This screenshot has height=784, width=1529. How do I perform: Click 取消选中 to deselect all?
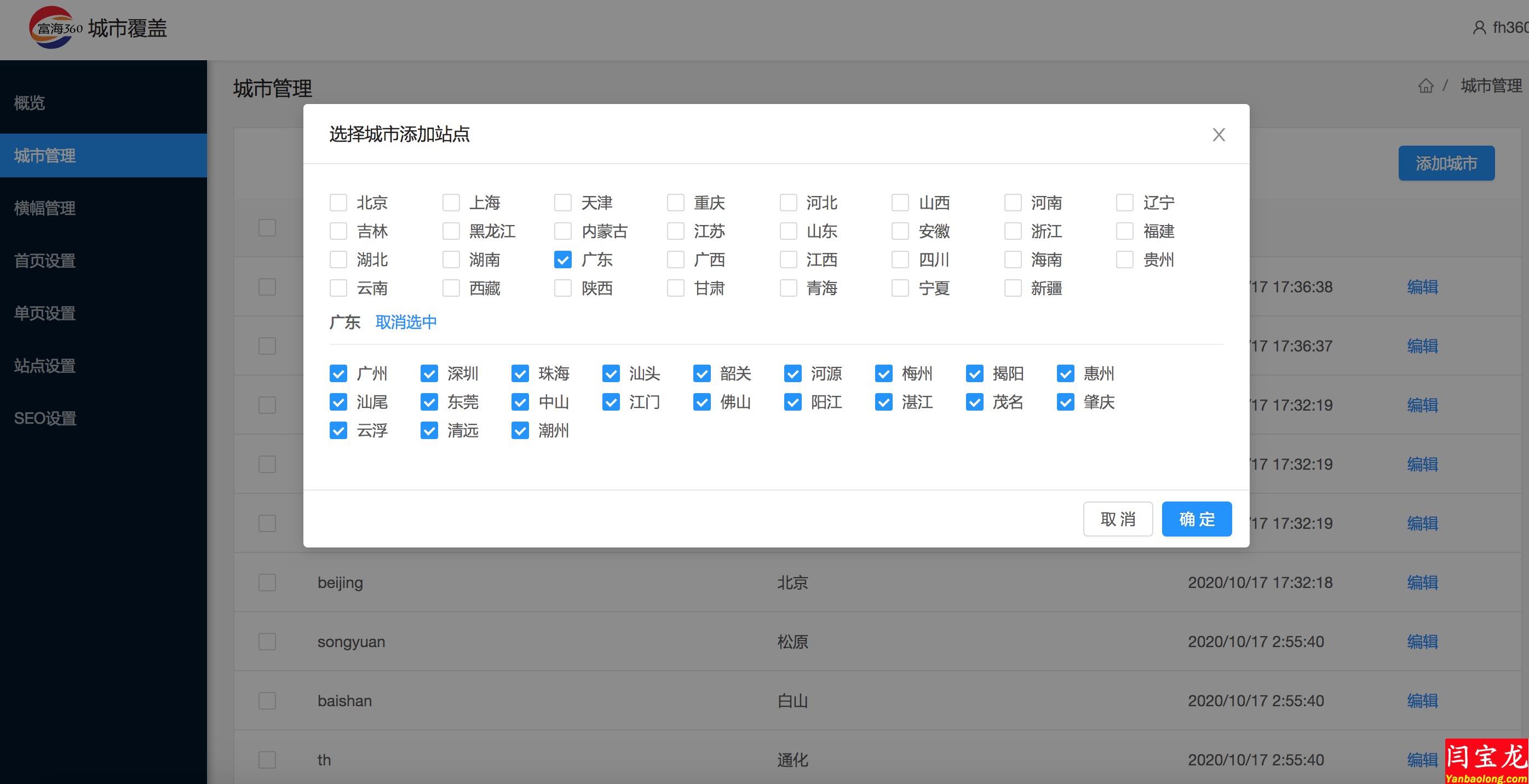pyautogui.click(x=406, y=322)
